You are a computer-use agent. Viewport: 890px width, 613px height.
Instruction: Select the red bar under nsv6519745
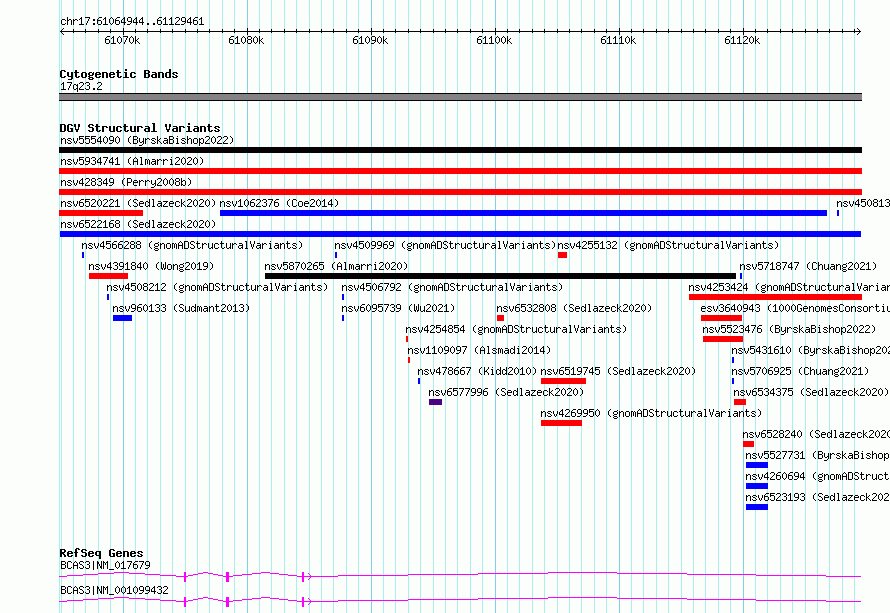(x=564, y=381)
